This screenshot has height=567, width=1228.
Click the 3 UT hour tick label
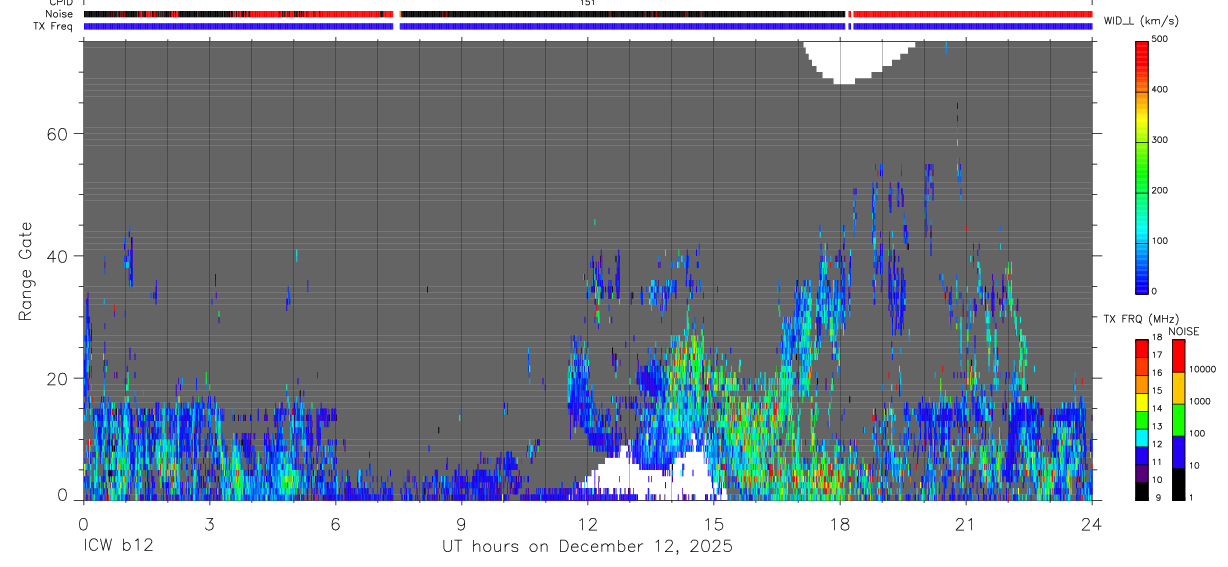click(x=209, y=523)
